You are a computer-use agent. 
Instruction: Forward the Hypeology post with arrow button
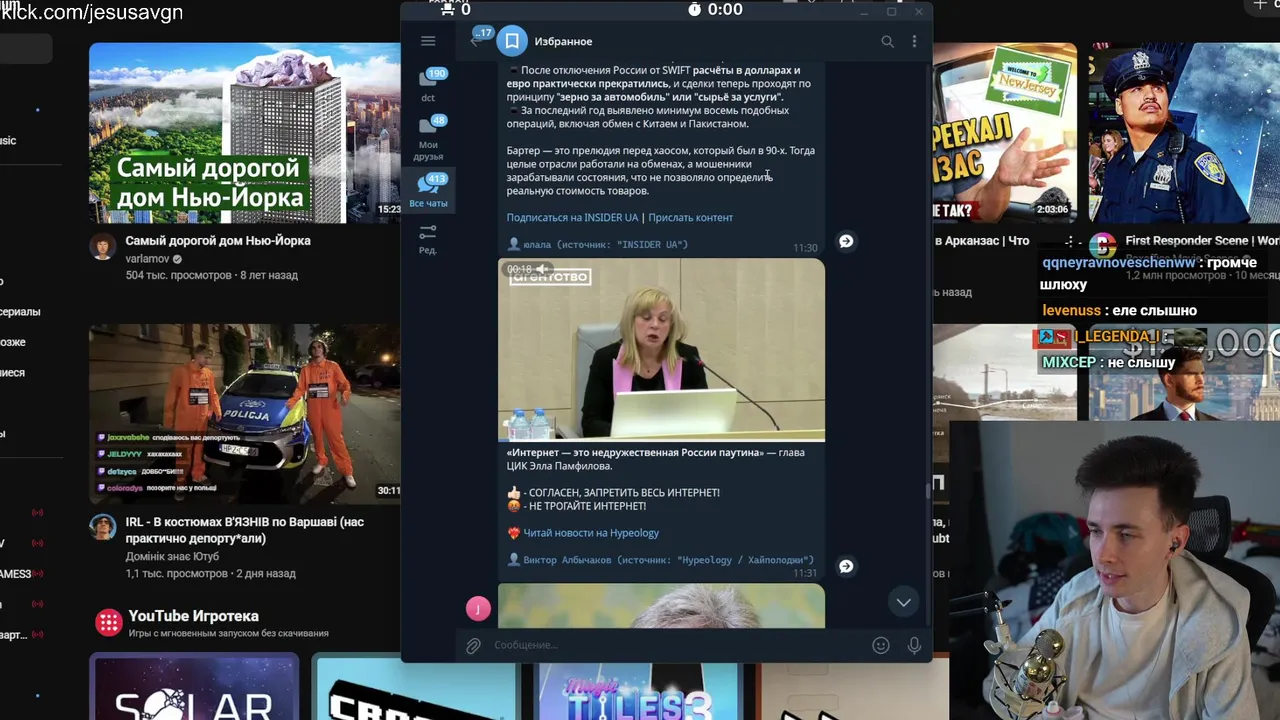[846, 566]
